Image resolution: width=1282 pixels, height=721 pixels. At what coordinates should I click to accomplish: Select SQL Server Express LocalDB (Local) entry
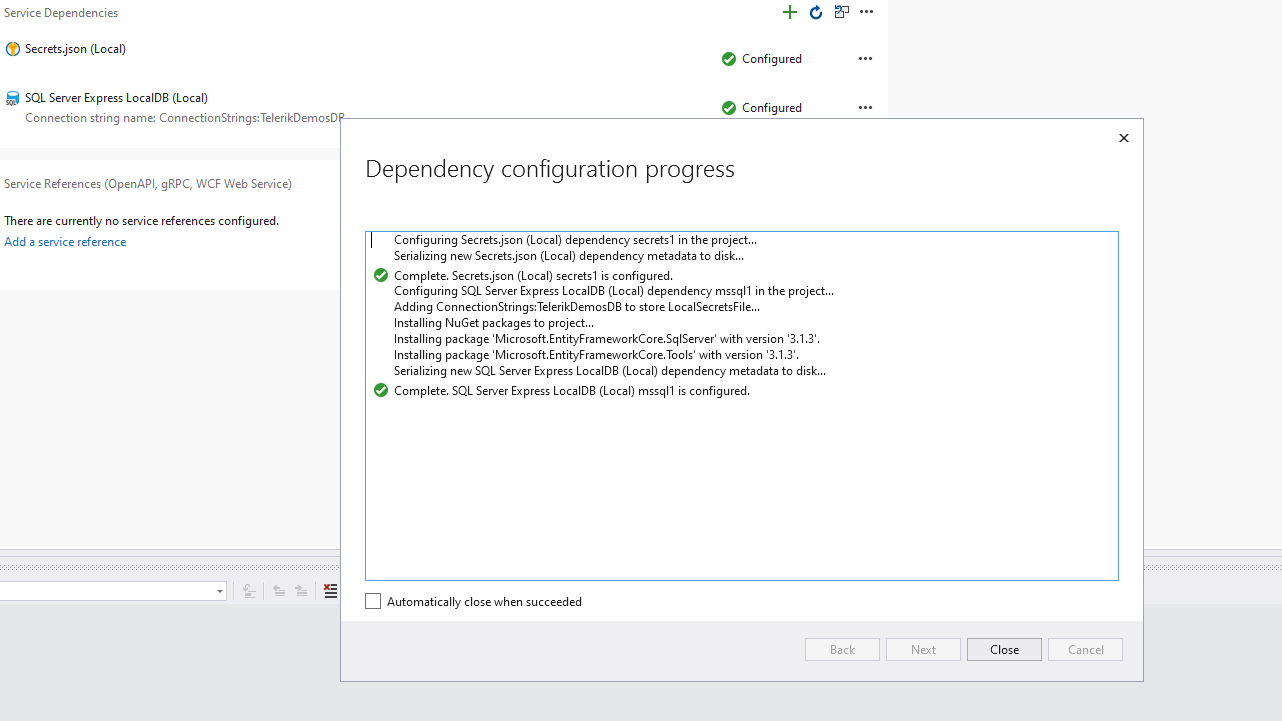click(x=116, y=98)
